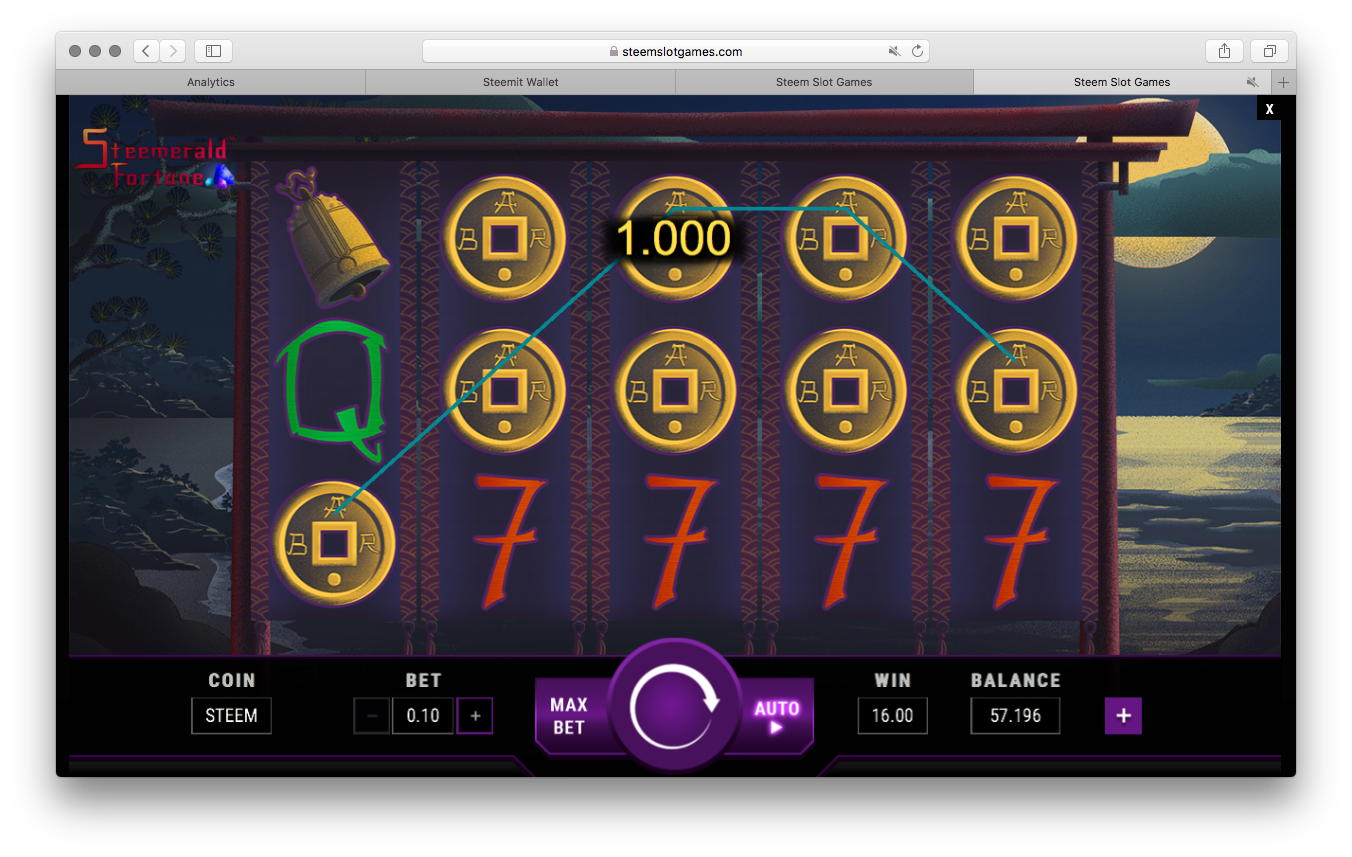Image resolution: width=1352 pixels, height=857 pixels.
Task: Go back with Safari's back arrow
Action: point(146,51)
